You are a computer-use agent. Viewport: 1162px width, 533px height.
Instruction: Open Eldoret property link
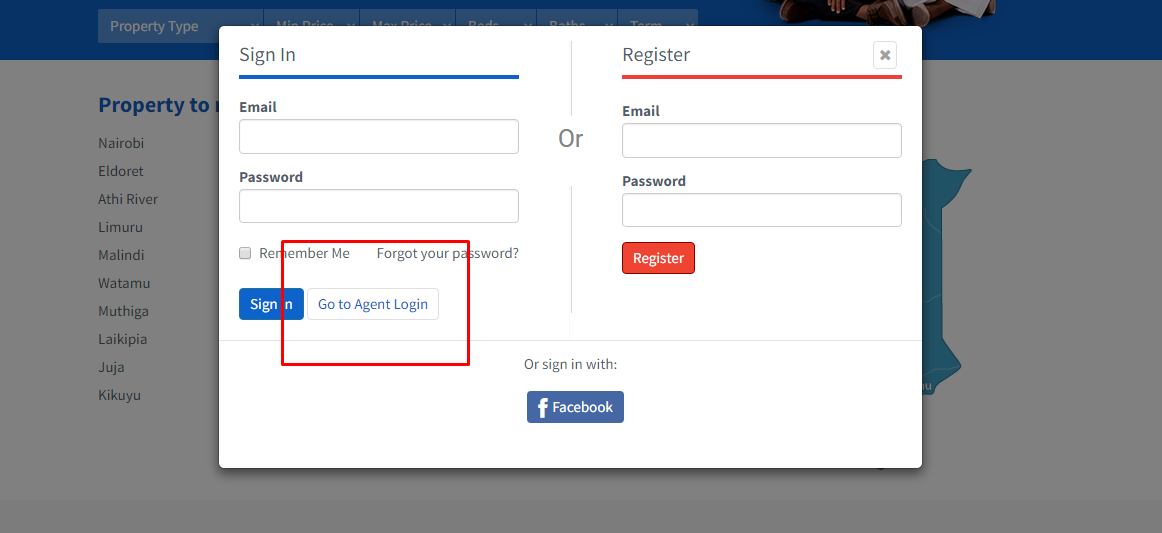(x=121, y=171)
